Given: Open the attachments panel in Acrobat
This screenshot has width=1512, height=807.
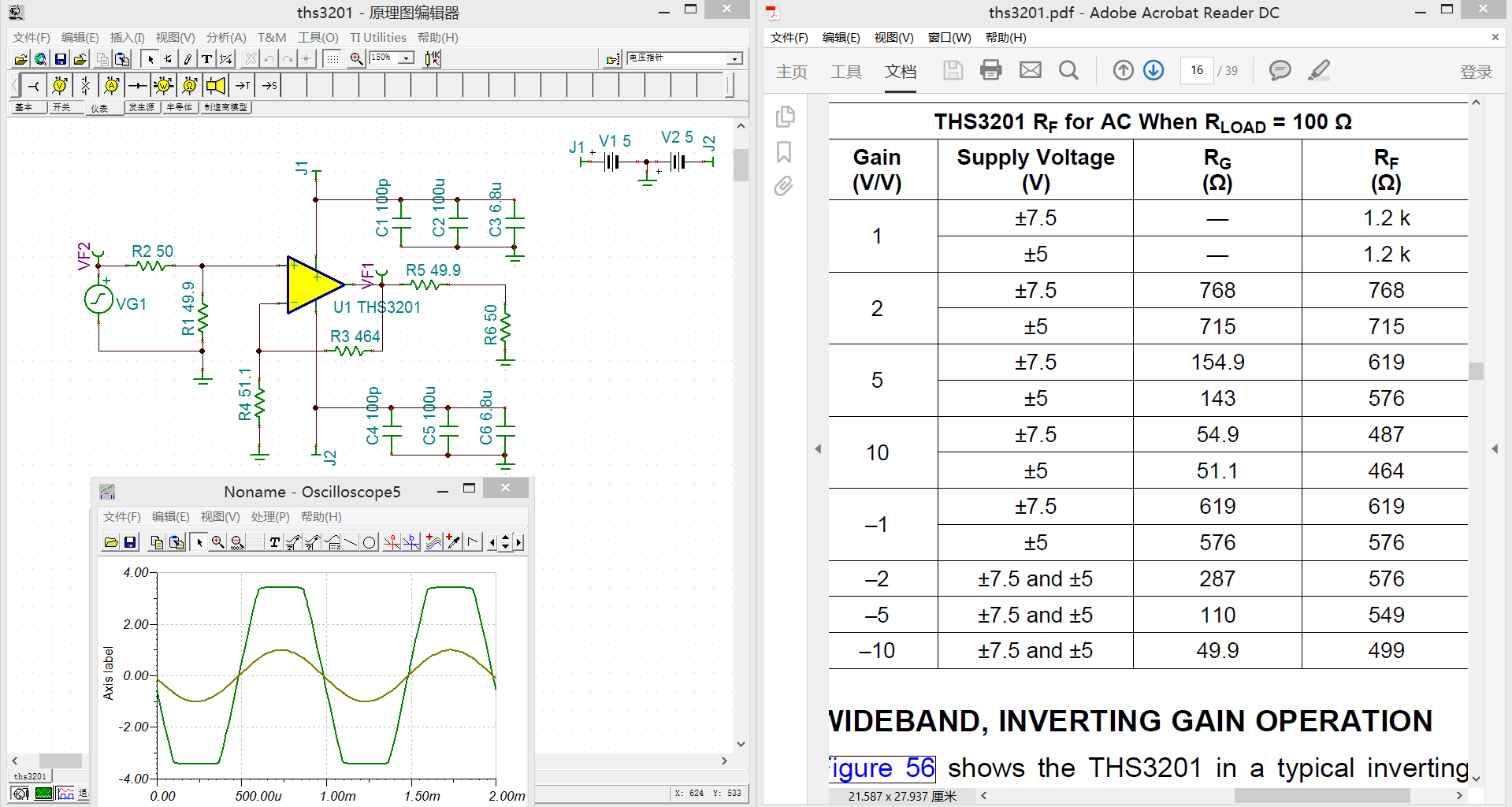Looking at the screenshot, I should point(783,186).
